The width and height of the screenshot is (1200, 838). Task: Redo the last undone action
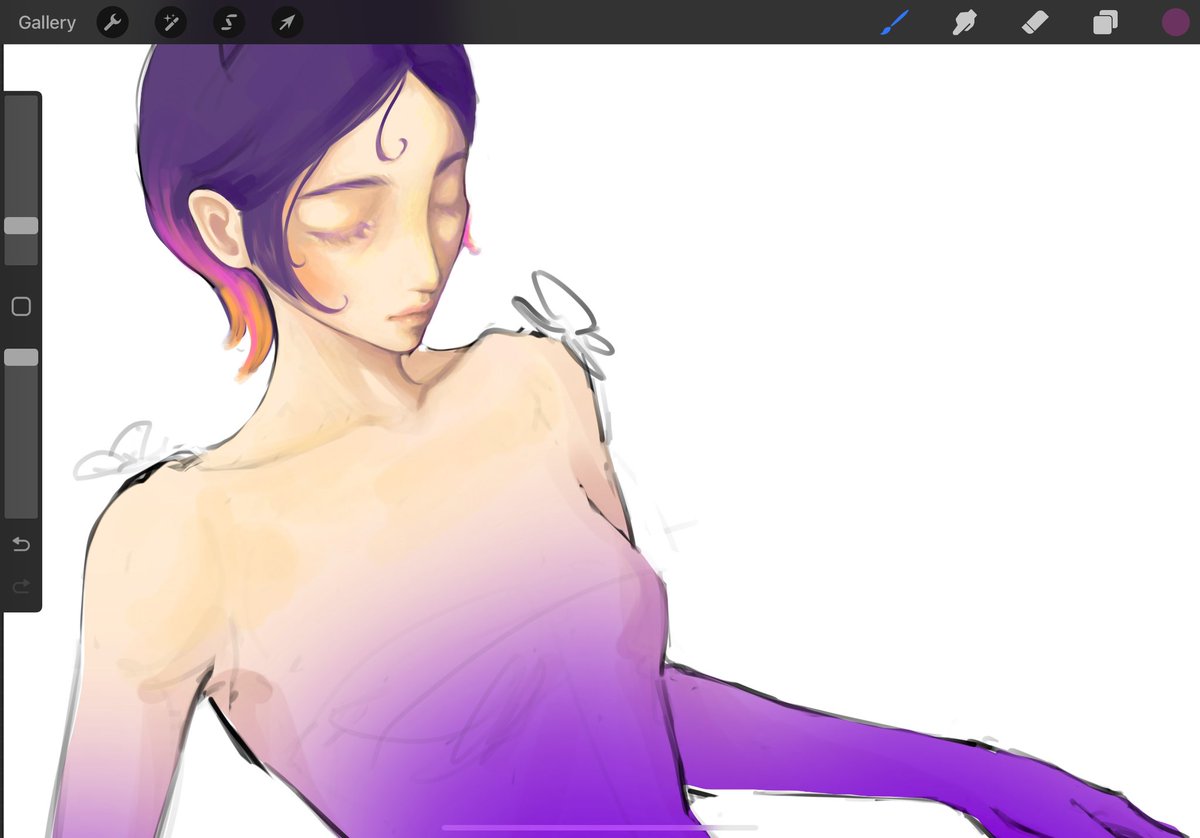(x=21, y=586)
